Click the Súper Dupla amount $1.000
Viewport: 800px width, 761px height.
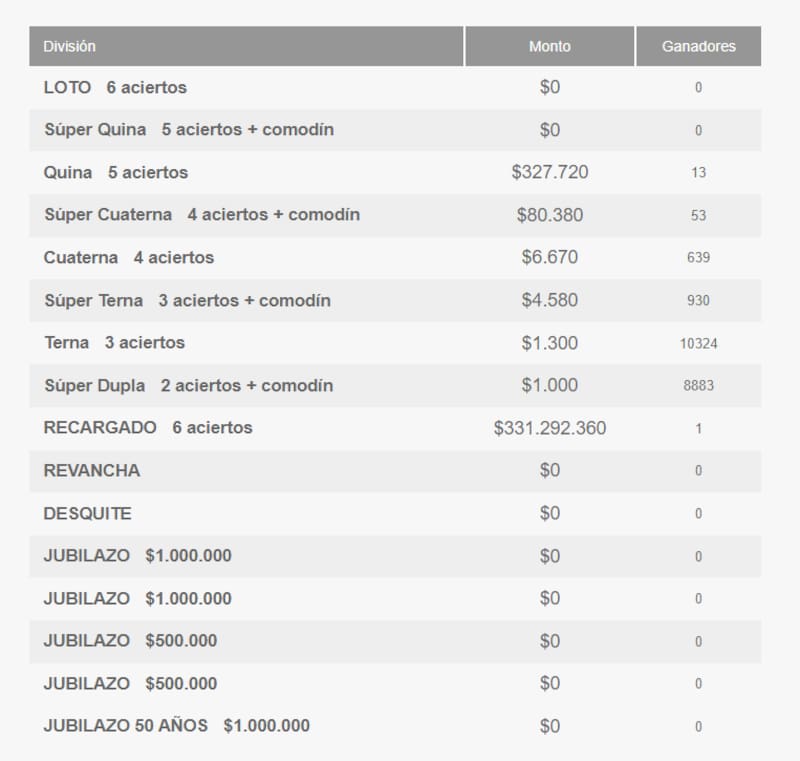click(549, 385)
